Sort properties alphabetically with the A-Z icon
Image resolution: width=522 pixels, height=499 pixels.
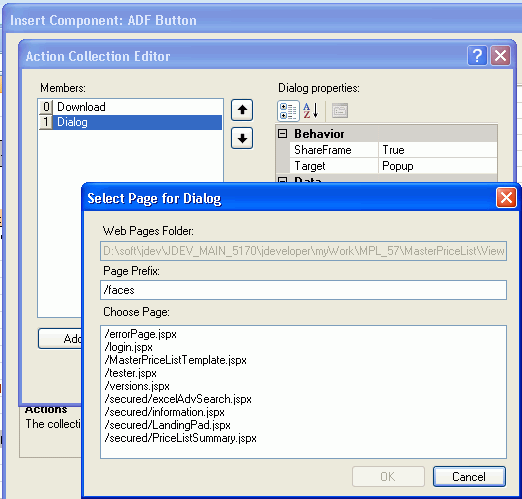311,111
